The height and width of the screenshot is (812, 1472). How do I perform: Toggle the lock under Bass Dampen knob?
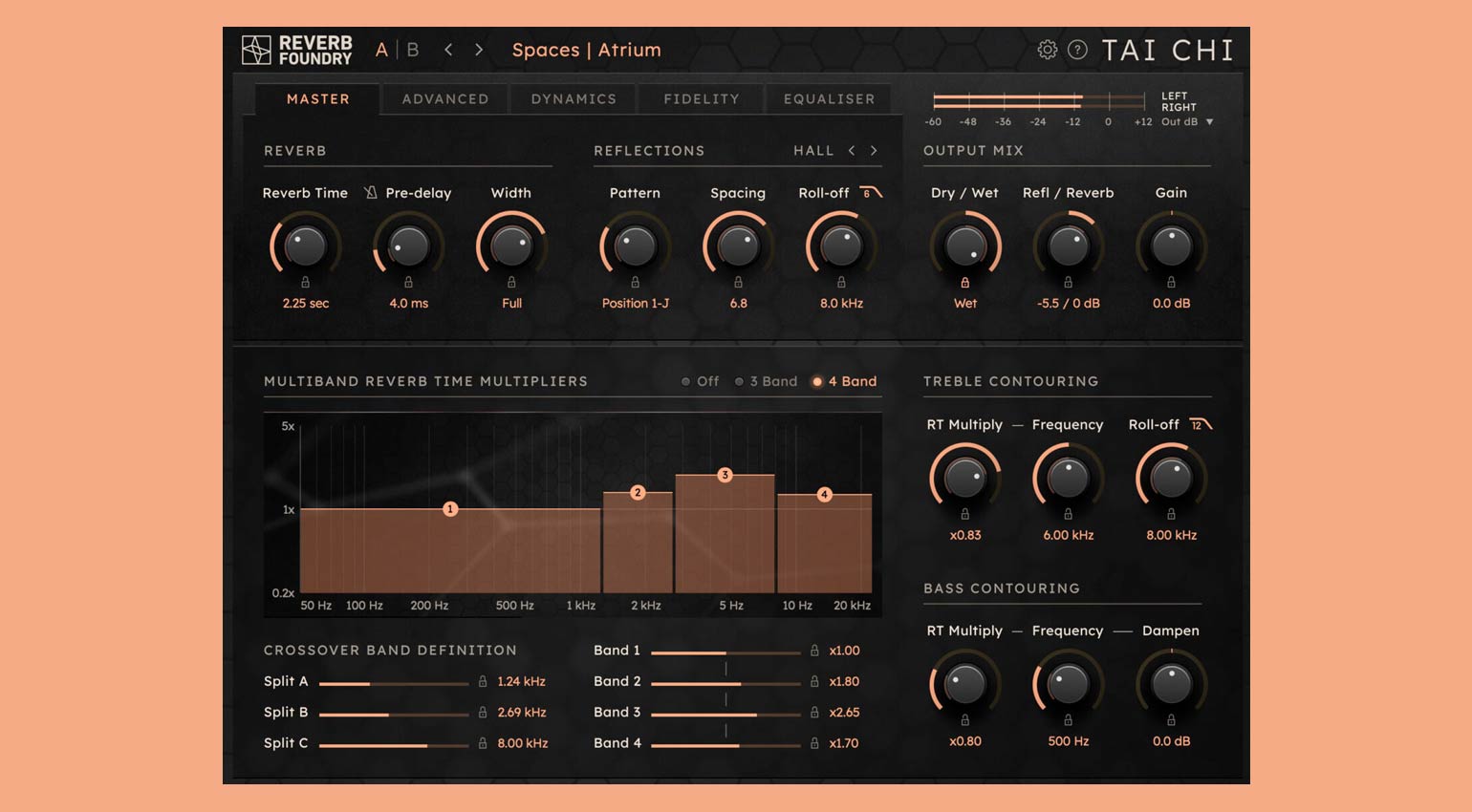(1171, 719)
